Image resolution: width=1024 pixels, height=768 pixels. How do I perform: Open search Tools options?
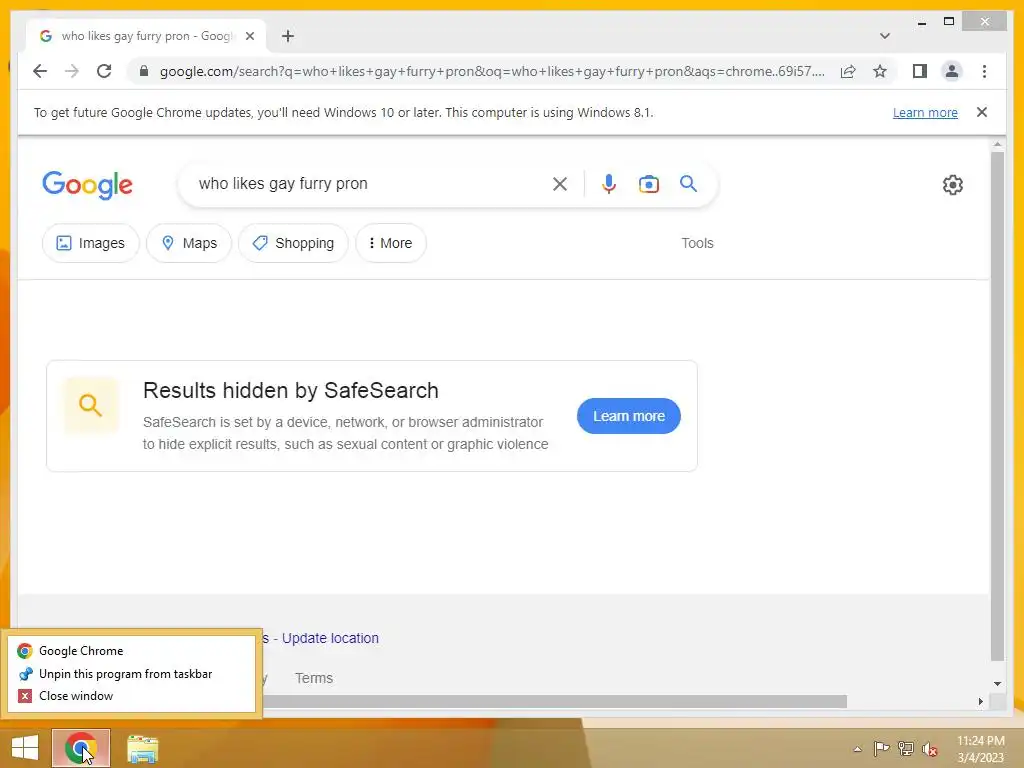coord(697,243)
